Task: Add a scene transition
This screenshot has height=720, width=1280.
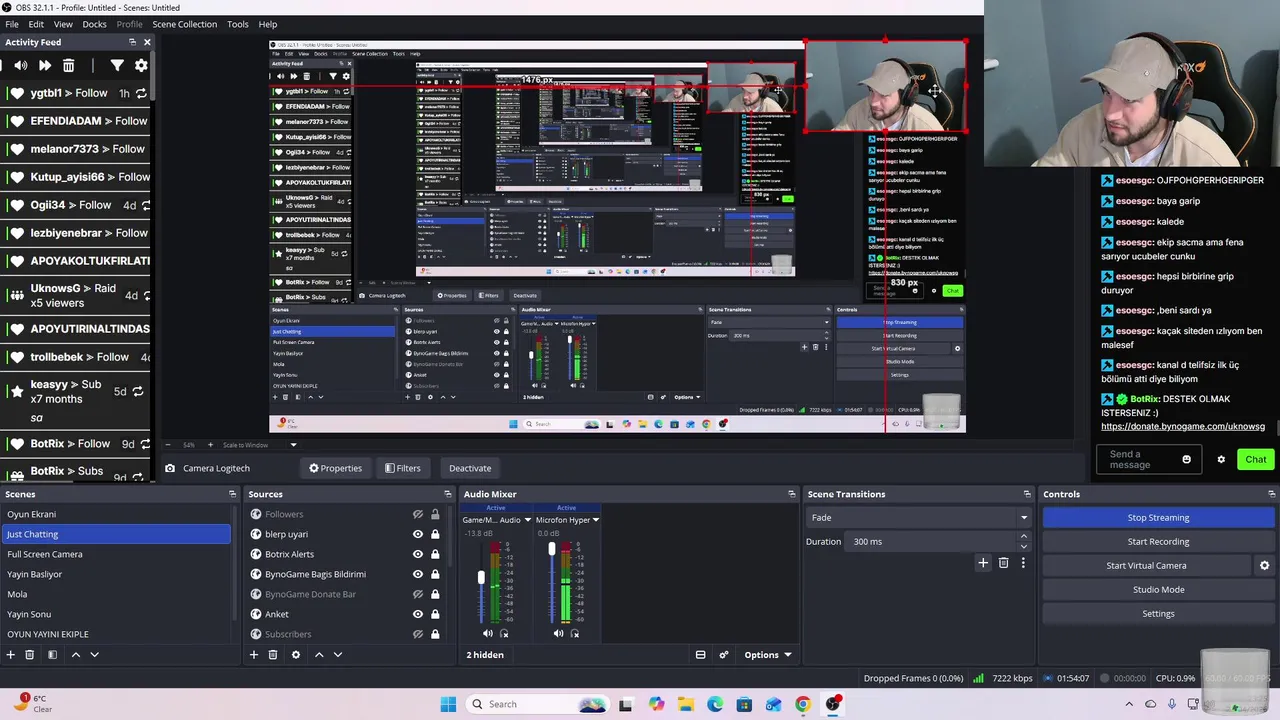Action: (x=983, y=563)
